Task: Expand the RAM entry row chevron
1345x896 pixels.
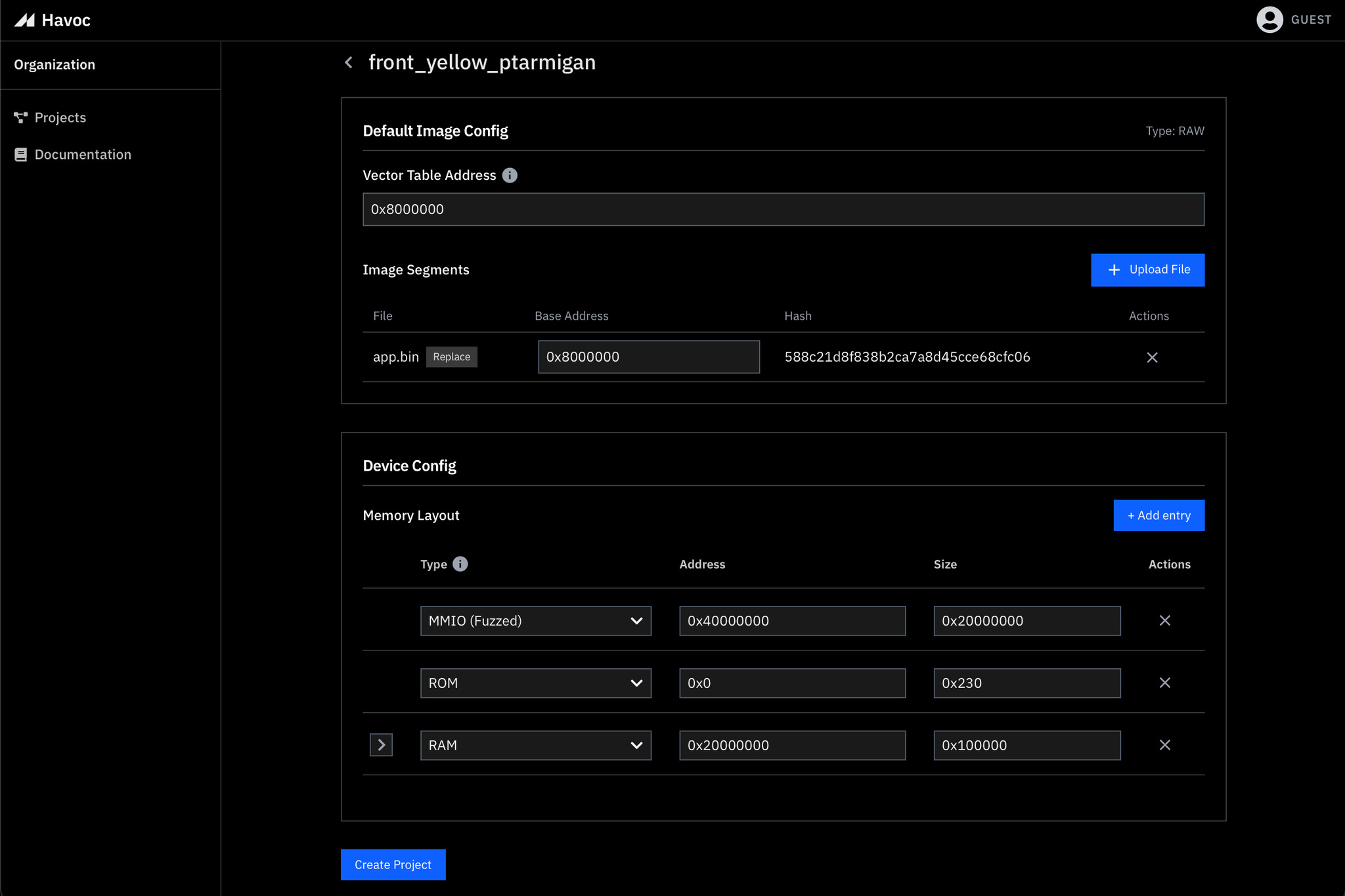Action: (x=381, y=745)
